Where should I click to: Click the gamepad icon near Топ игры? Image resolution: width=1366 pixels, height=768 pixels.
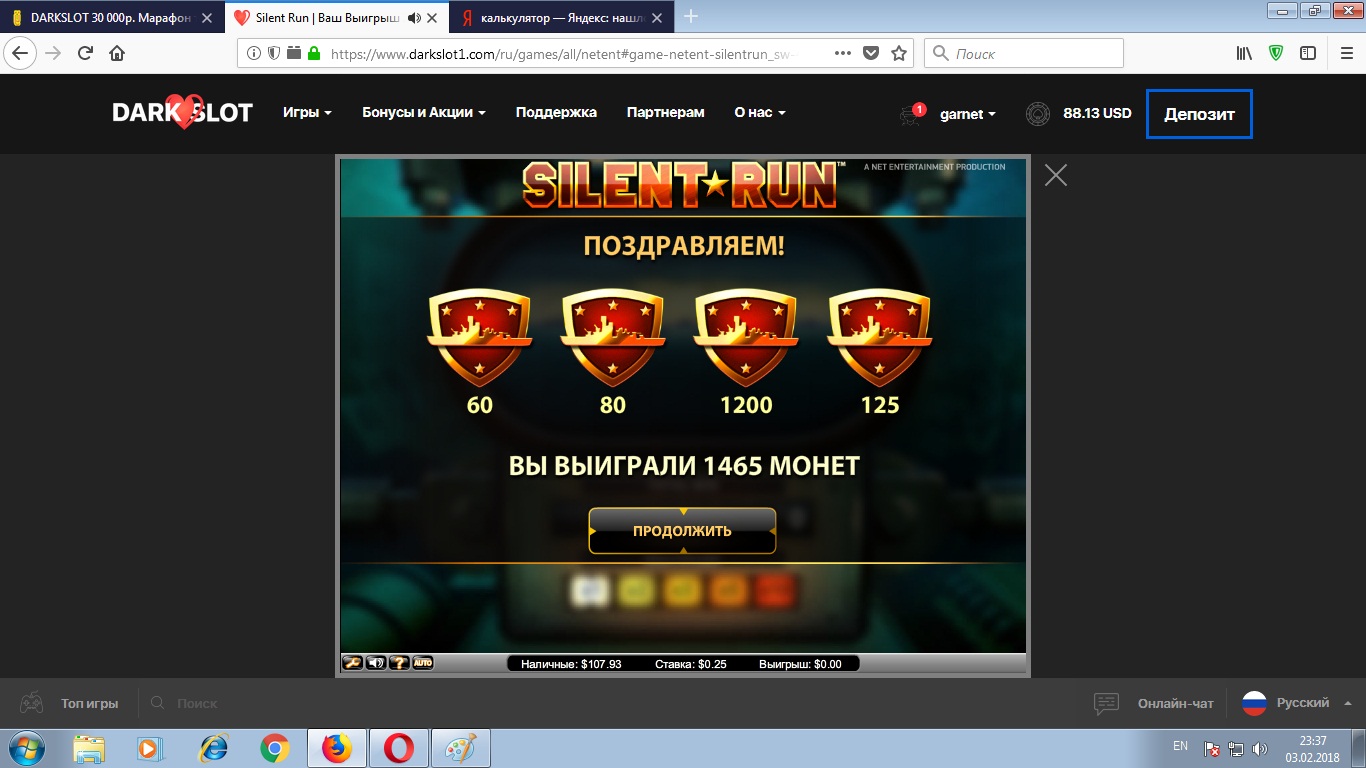33,703
